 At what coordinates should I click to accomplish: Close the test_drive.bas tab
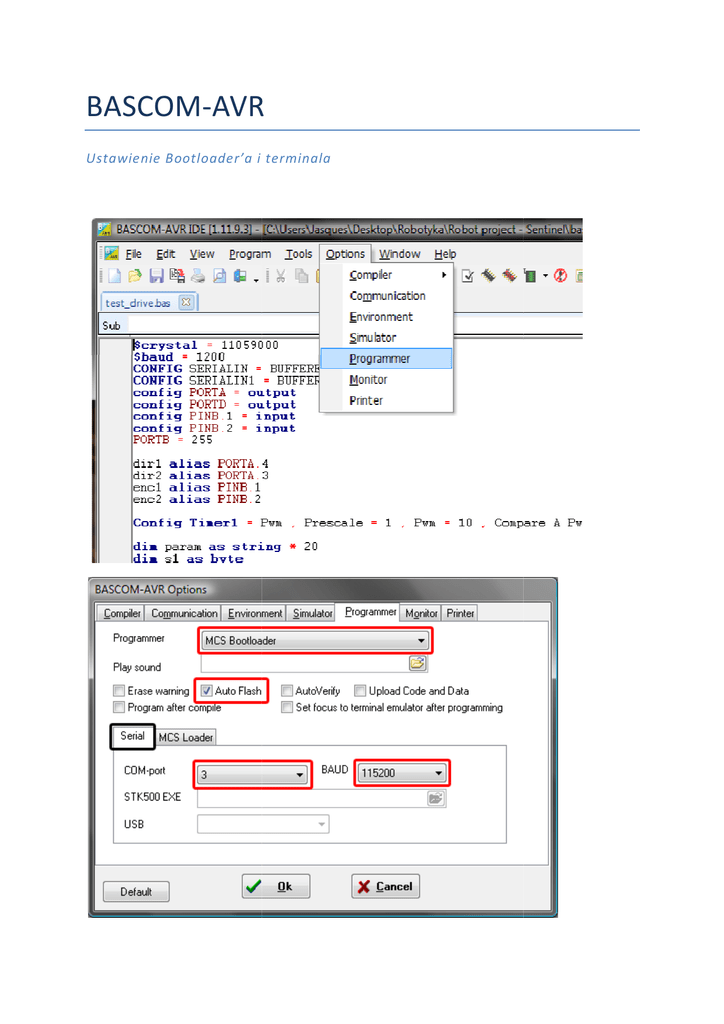[x=185, y=302]
